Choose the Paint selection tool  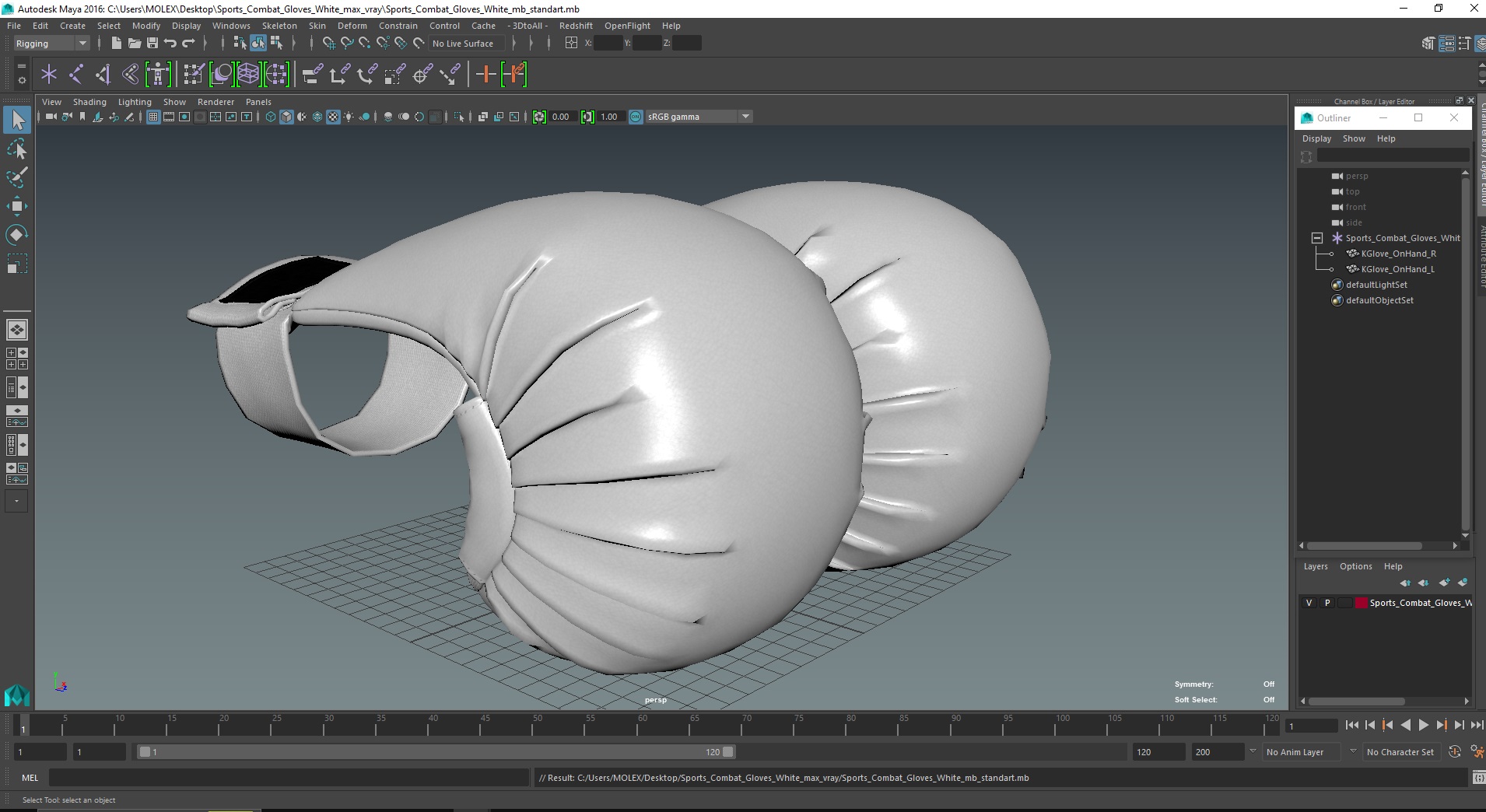point(17,177)
